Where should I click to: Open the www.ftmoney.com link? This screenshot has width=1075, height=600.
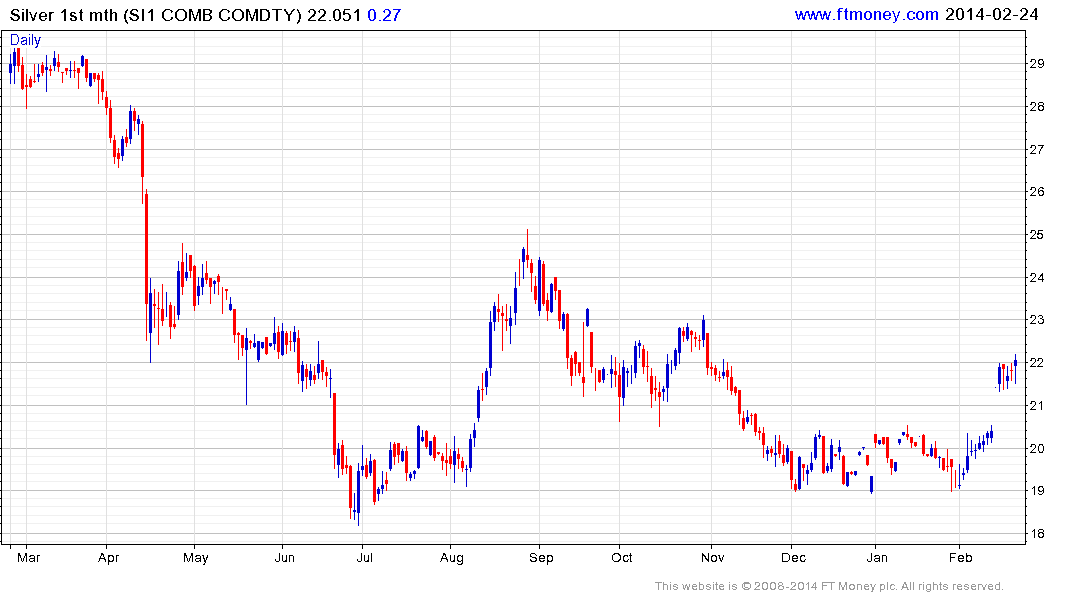[866, 14]
